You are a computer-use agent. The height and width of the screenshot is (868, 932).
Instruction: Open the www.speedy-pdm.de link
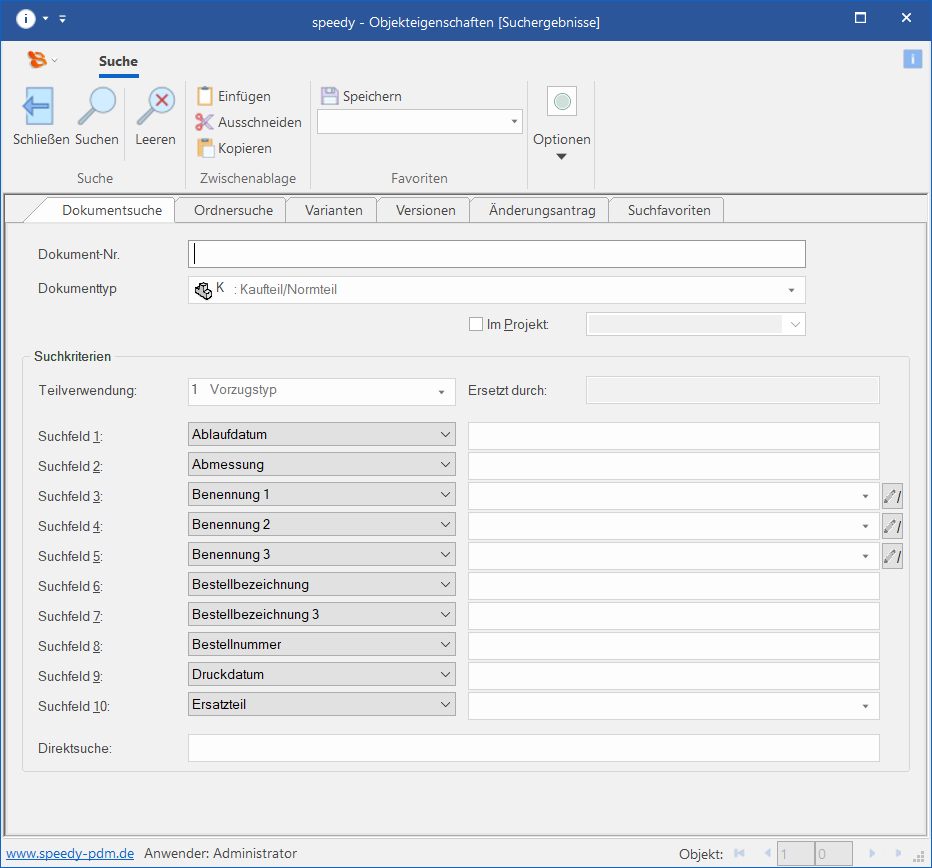click(x=70, y=853)
